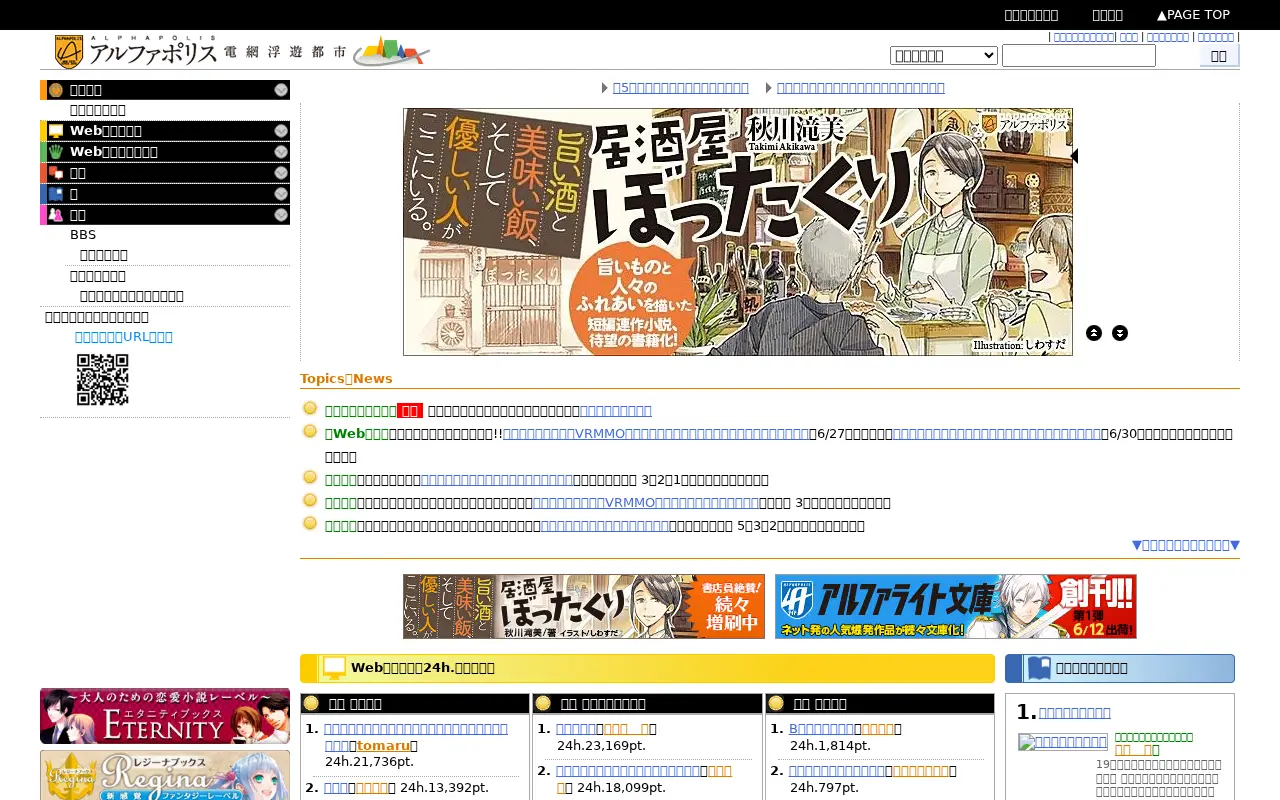The image size is (1280, 800).
Task: Click the search submit button
Action: 1219,56
